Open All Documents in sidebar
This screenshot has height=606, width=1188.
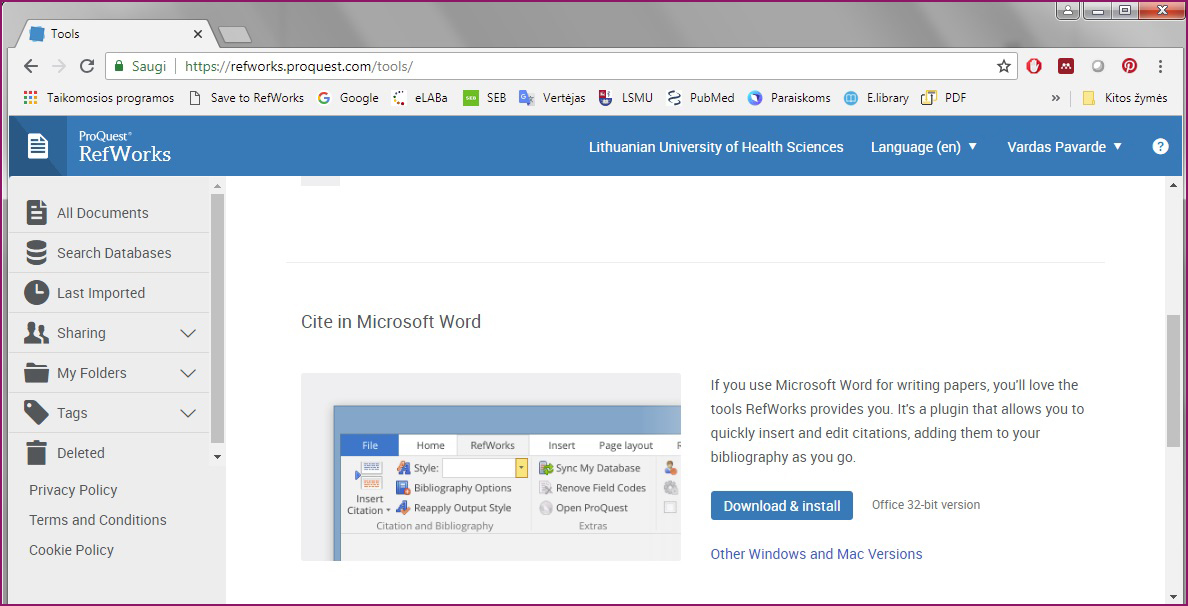pos(102,213)
